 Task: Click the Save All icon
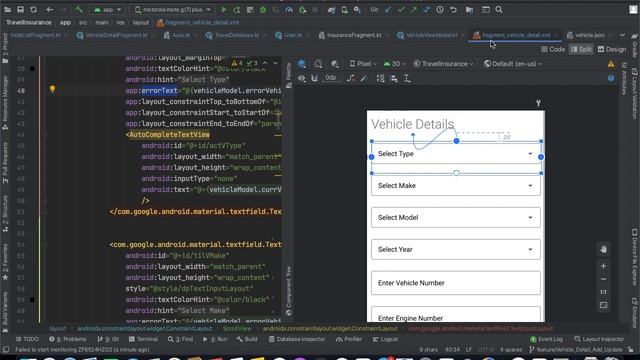click(x=20, y=9)
